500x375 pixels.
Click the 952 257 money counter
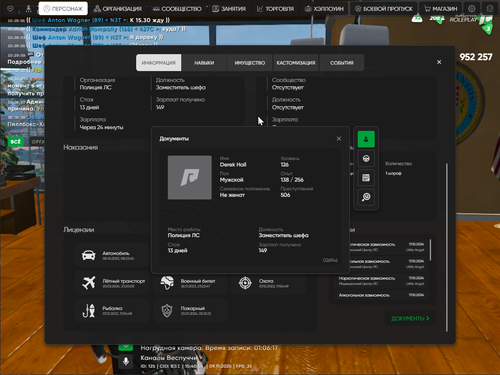pyautogui.click(x=476, y=57)
